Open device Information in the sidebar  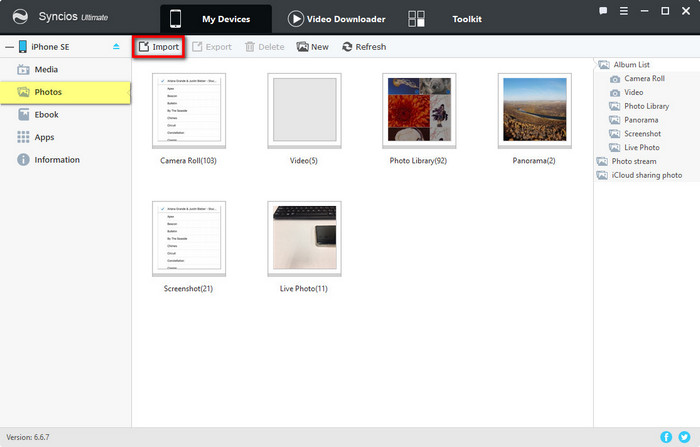(x=56, y=160)
